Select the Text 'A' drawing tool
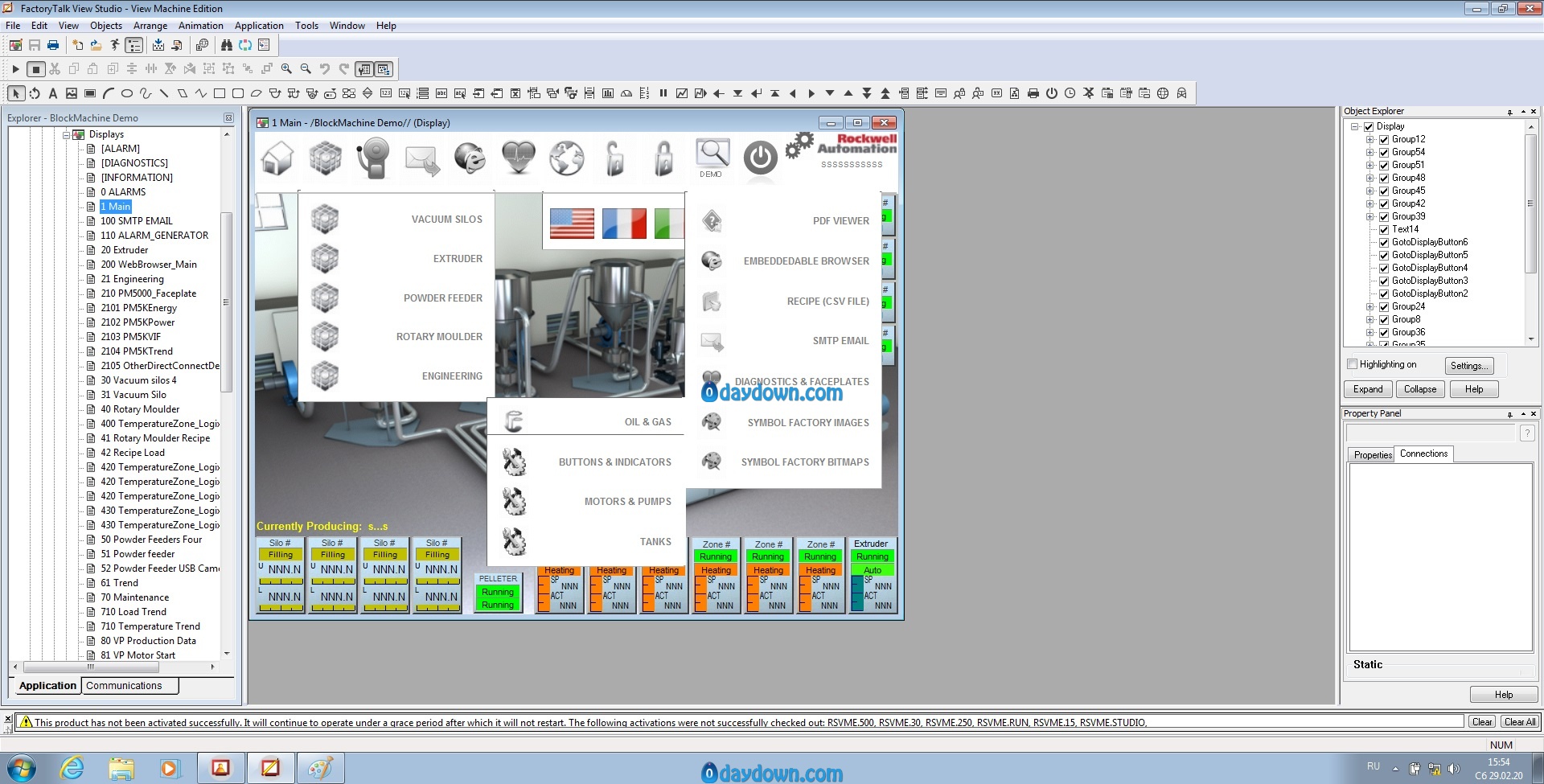Image resolution: width=1544 pixels, height=784 pixels. pyautogui.click(x=53, y=93)
